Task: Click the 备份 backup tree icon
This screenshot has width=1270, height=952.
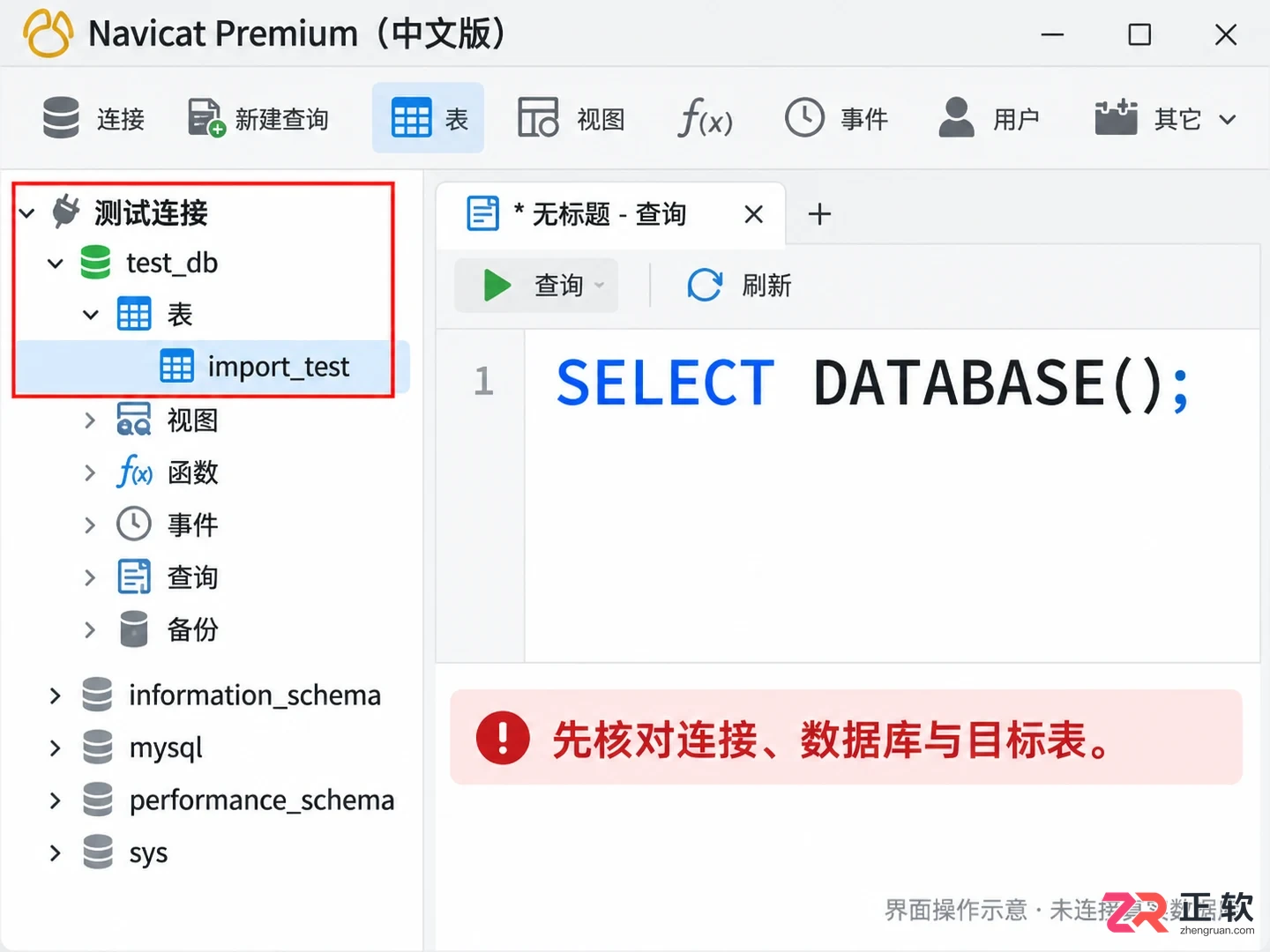Action: point(134,629)
